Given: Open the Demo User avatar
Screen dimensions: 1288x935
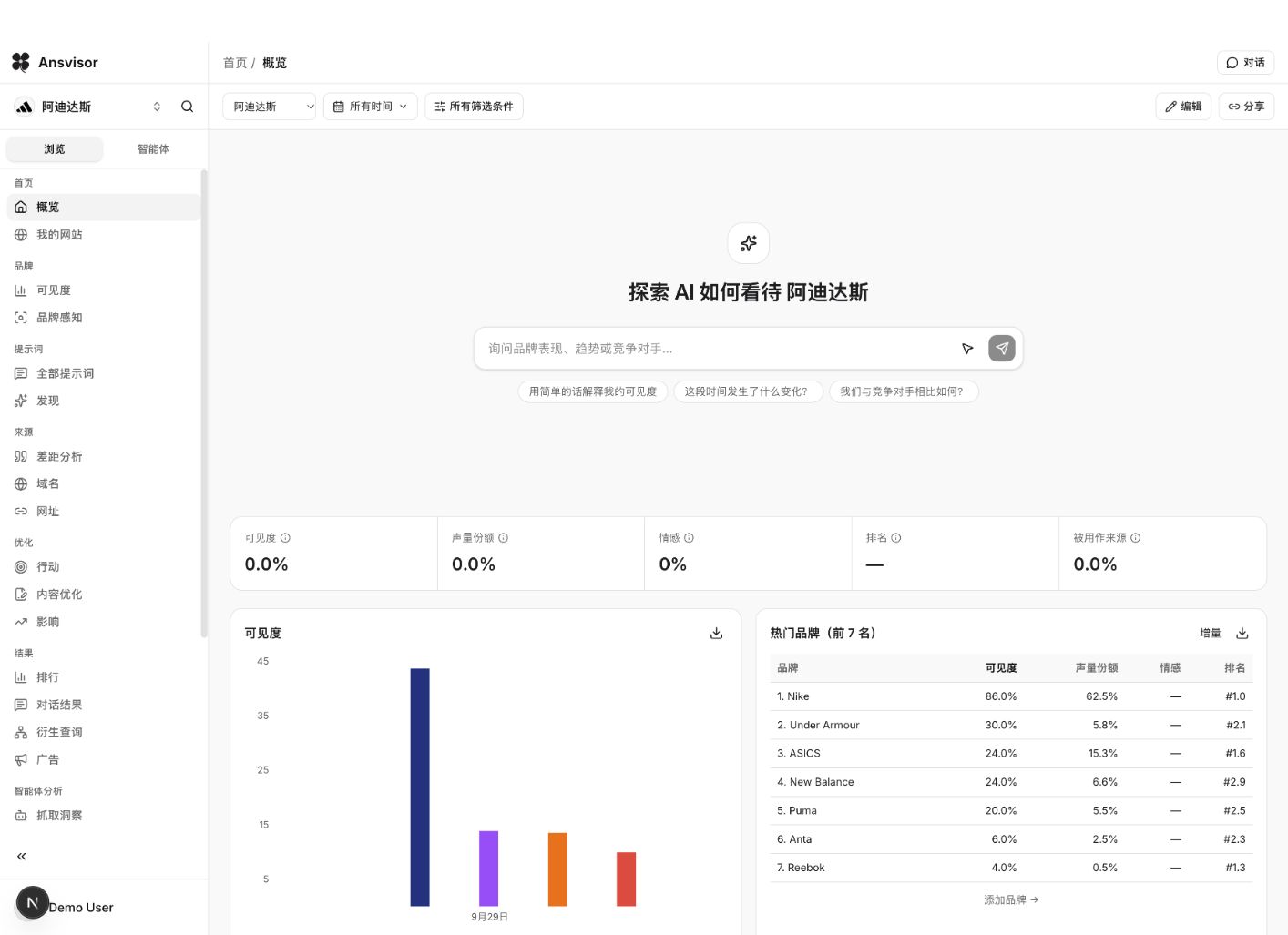Looking at the screenshot, I should tap(33, 902).
